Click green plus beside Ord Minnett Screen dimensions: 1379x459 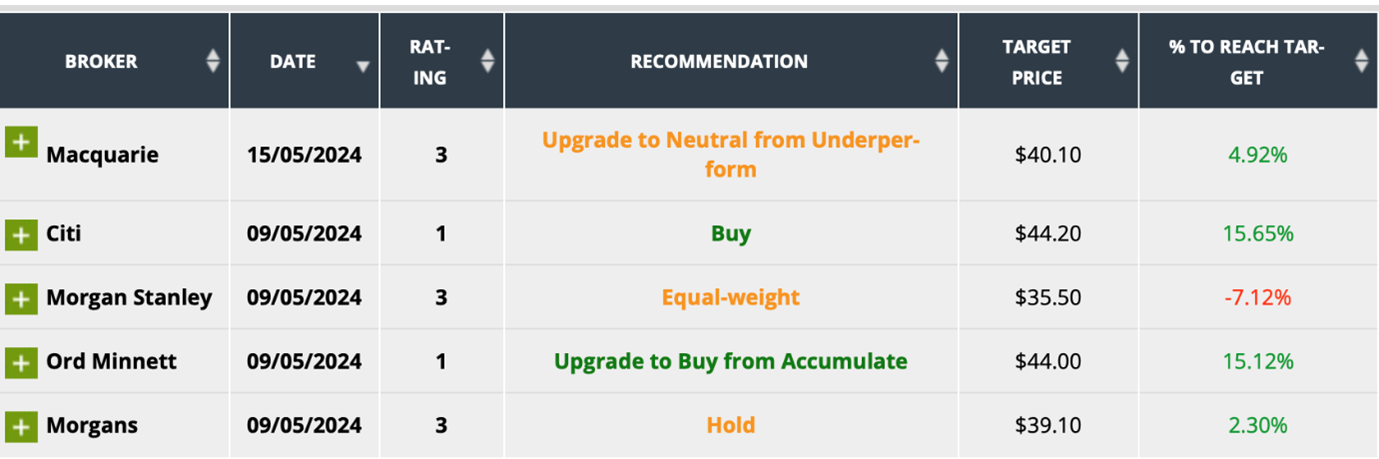[x=20, y=362]
